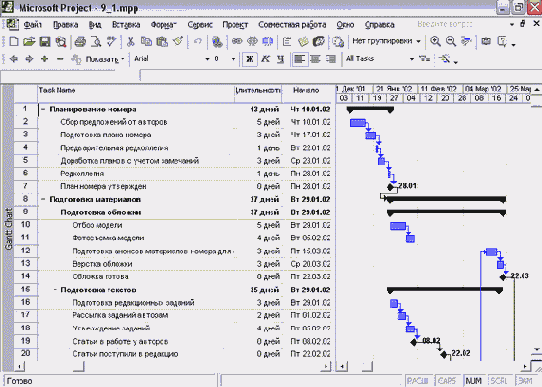Image resolution: width=542 pixels, height=387 pixels.
Task: Open the Файл menu
Action: click(32, 25)
